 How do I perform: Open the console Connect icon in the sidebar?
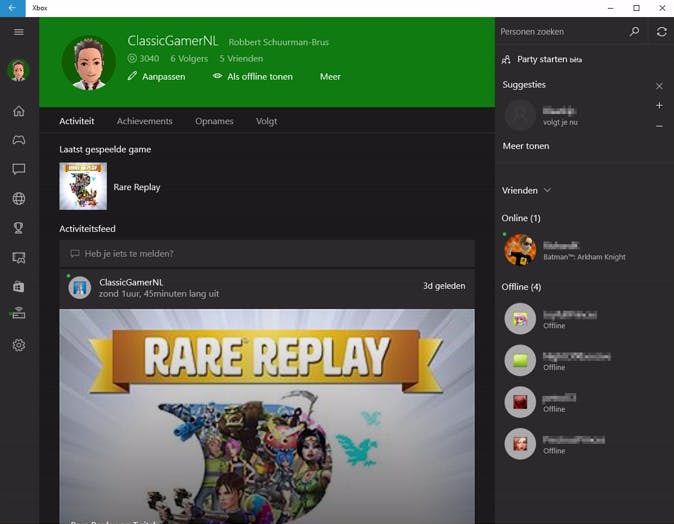(18, 313)
